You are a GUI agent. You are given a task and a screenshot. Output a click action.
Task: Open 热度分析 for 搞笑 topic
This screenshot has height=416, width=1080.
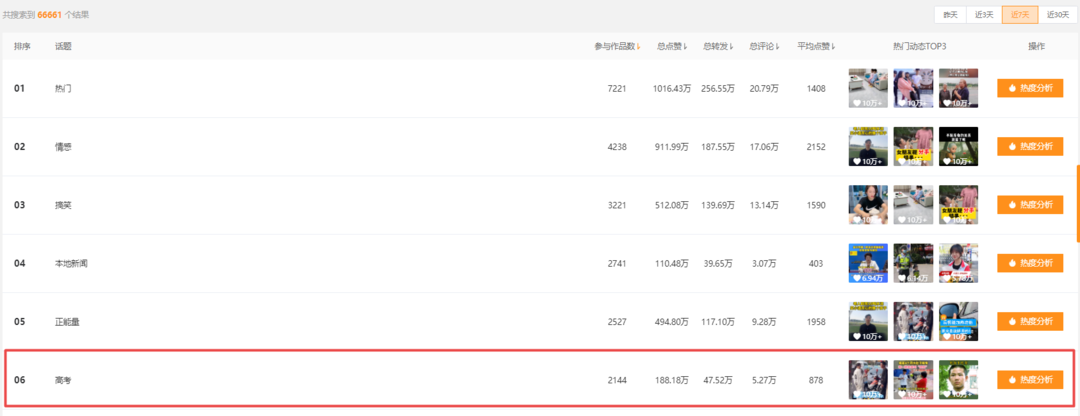coord(1030,205)
